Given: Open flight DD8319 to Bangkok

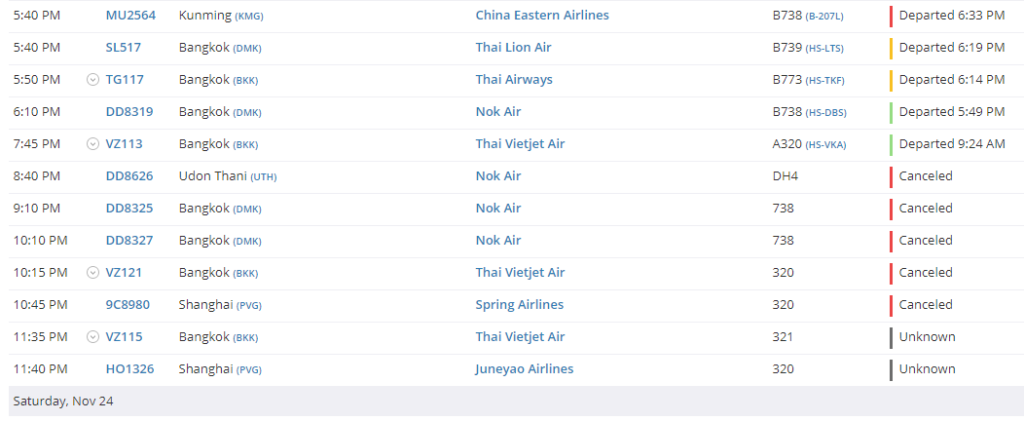Looking at the screenshot, I should pos(129,111).
